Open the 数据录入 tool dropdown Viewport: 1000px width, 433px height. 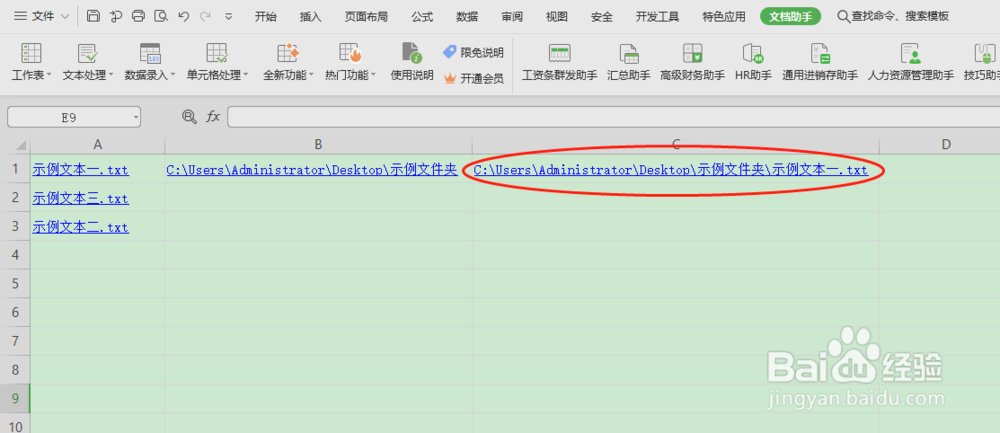(x=150, y=62)
